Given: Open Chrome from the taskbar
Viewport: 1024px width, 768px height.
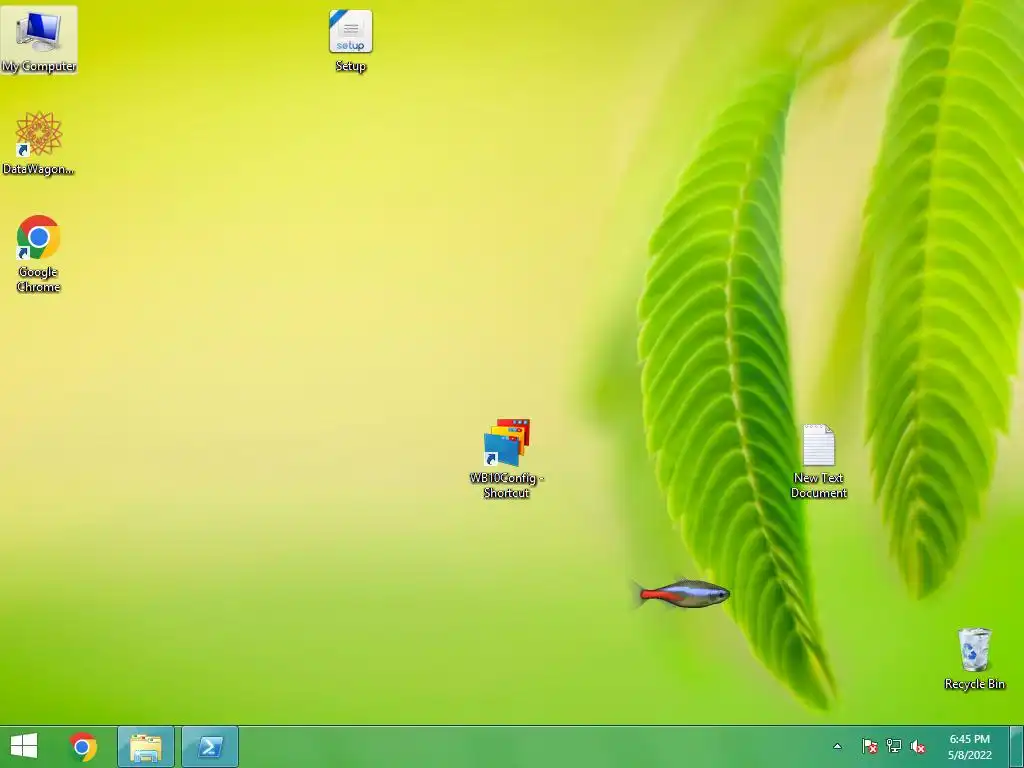Looking at the screenshot, I should pos(83,746).
